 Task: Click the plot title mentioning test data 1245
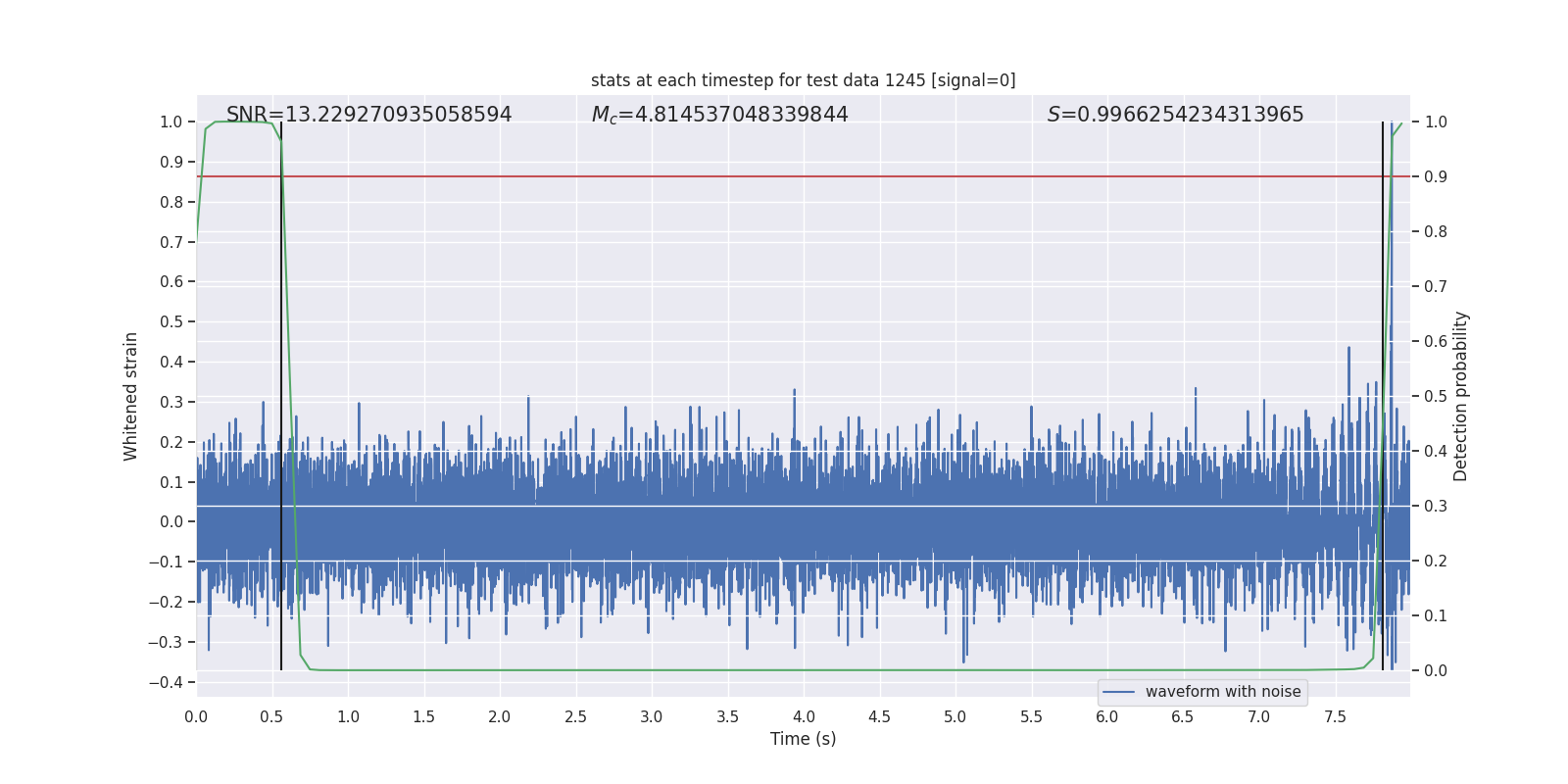[x=803, y=80]
